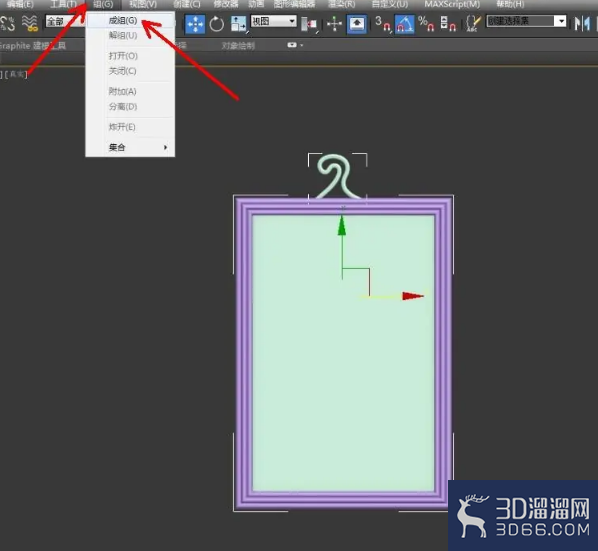Click the 全部 selection filter box
598x551 pixels.
point(64,21)
